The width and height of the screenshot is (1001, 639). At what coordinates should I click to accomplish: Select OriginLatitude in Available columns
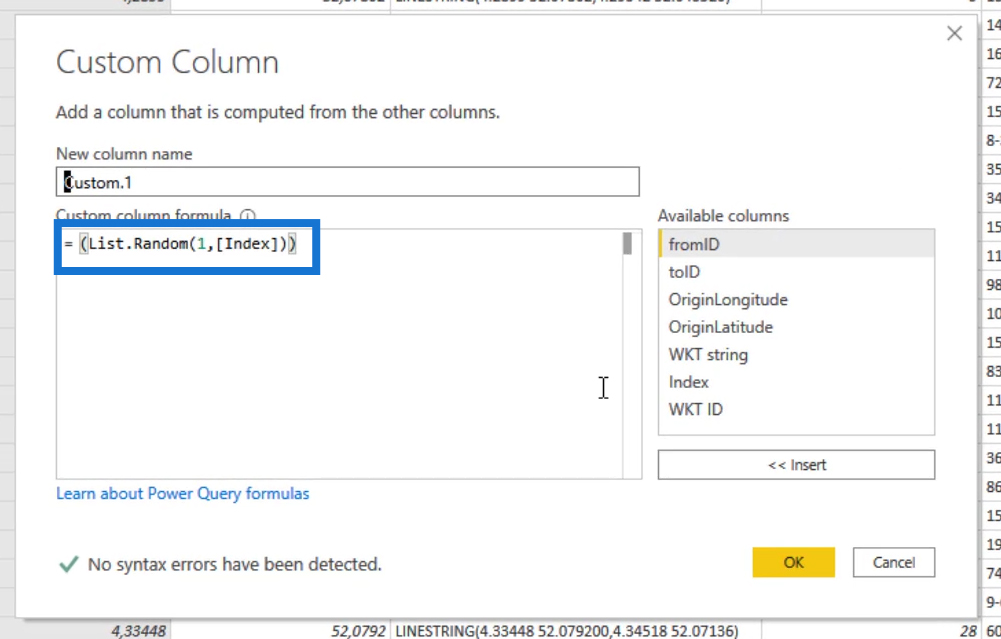796,327
